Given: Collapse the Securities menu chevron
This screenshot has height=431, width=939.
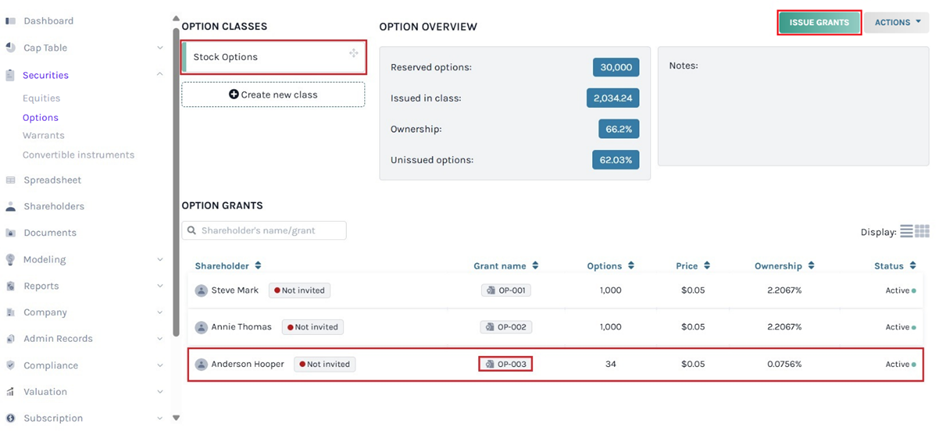Looking at the screenshot, I should (160, 74).
